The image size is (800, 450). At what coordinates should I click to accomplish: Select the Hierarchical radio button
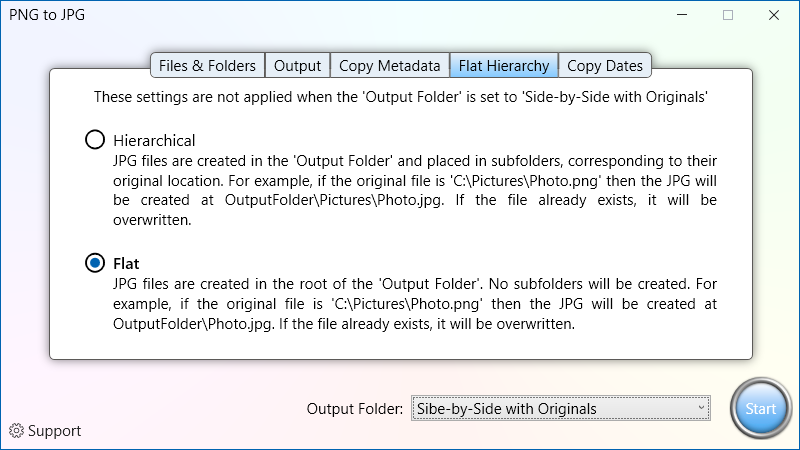coord(95,140)
